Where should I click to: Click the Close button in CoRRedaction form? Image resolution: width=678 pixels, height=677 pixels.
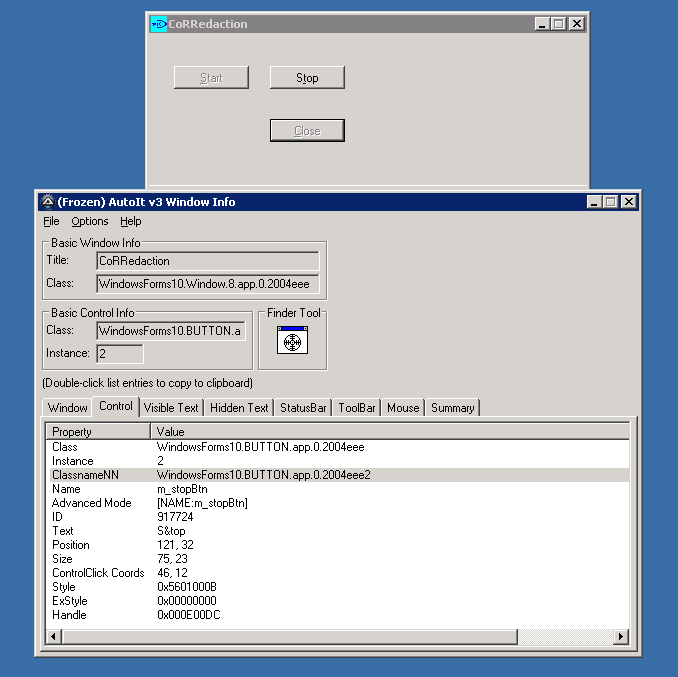pos(307,131)
